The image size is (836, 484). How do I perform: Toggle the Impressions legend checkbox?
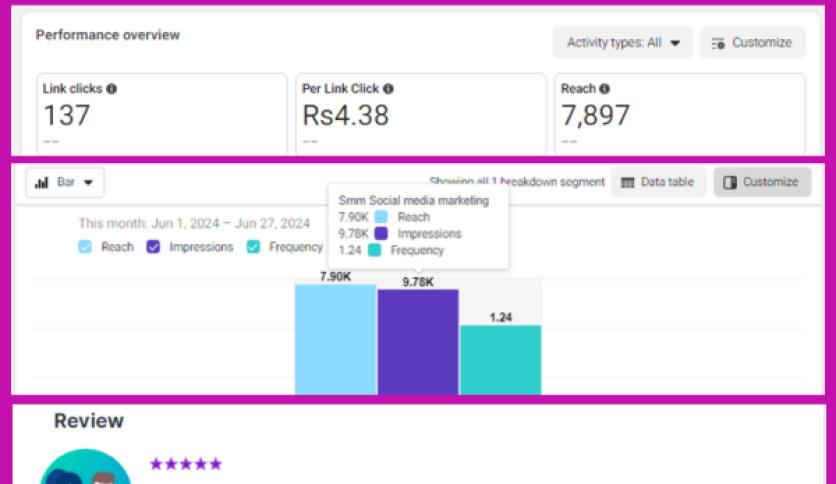coord(154,247)
